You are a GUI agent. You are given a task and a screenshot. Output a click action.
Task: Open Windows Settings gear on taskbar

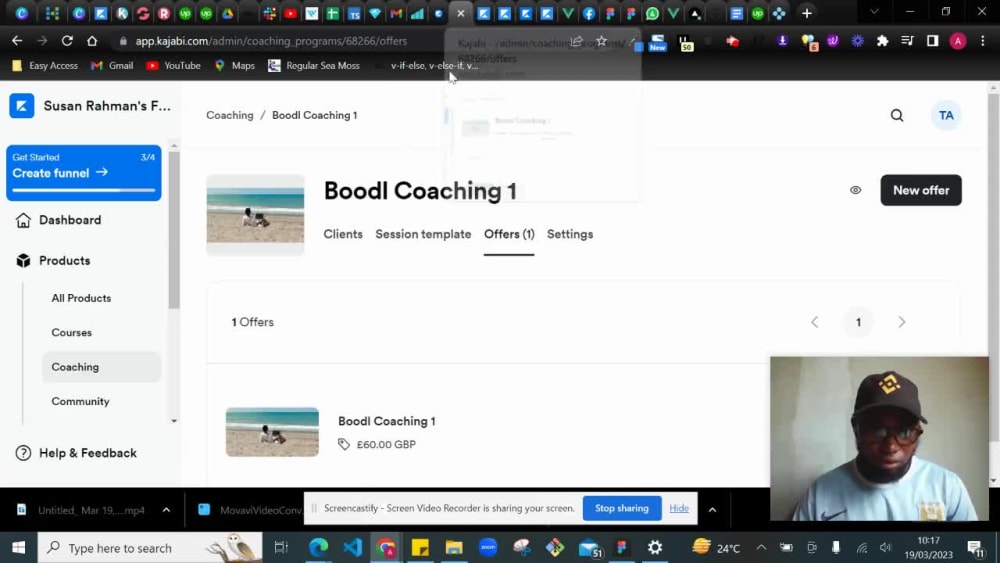click(x=655, y=548)
